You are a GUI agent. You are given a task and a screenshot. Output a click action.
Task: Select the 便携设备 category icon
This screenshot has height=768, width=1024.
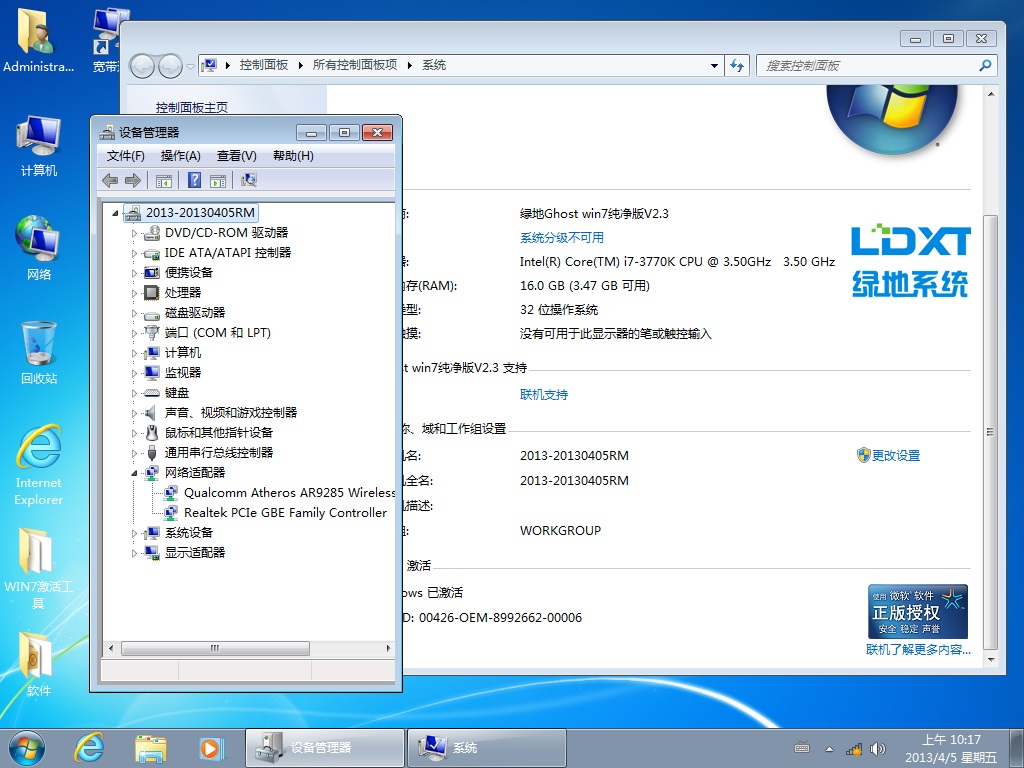click(152, 272)
